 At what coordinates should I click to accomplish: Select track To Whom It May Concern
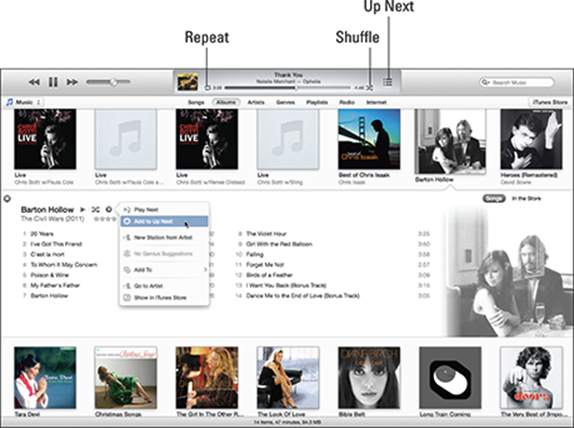[64, 265]
